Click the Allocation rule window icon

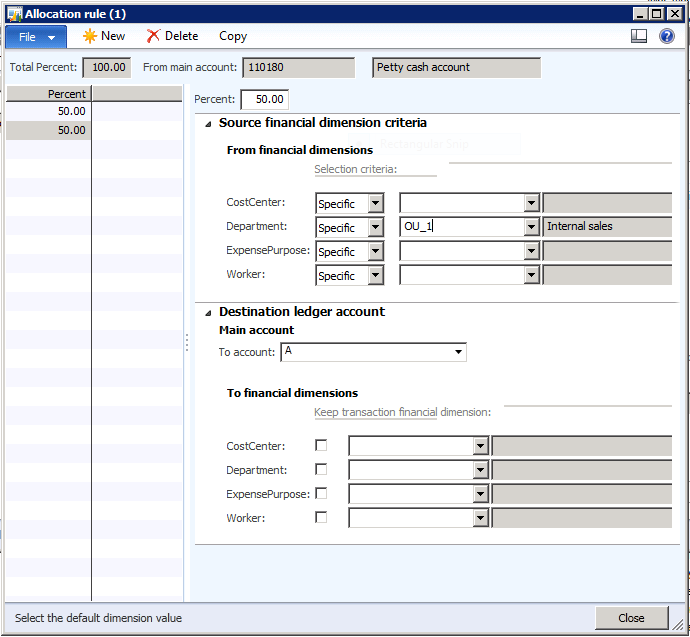pyautogui.click(x=14, y=13)
